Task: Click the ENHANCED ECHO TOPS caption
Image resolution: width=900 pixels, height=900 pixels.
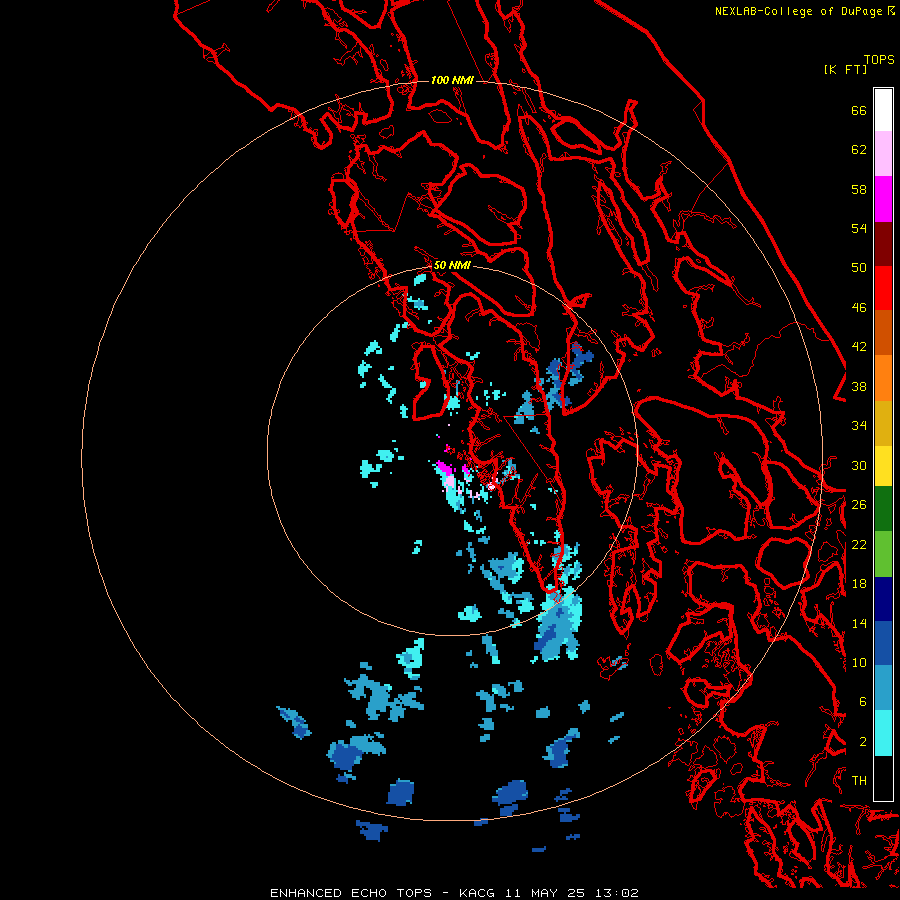Action: tap(351, 893)
